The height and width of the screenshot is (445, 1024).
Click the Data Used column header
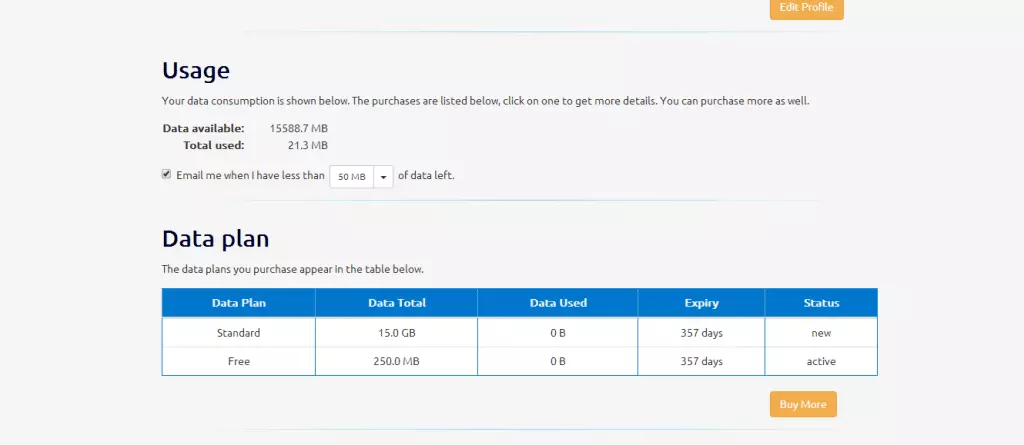(x=558, y=303)
